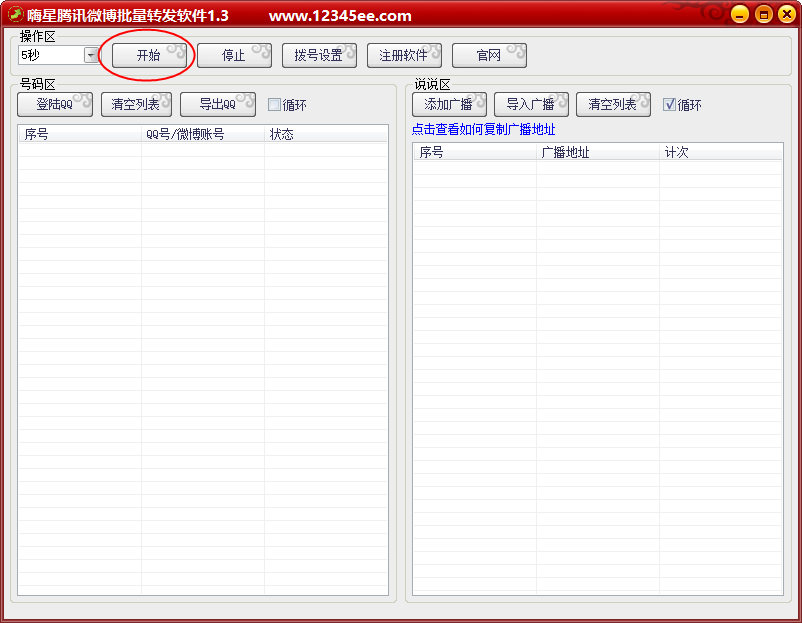Click the 导入广播 import broadcast button
Screen dimensions: 802x623
tap(531, 104)
